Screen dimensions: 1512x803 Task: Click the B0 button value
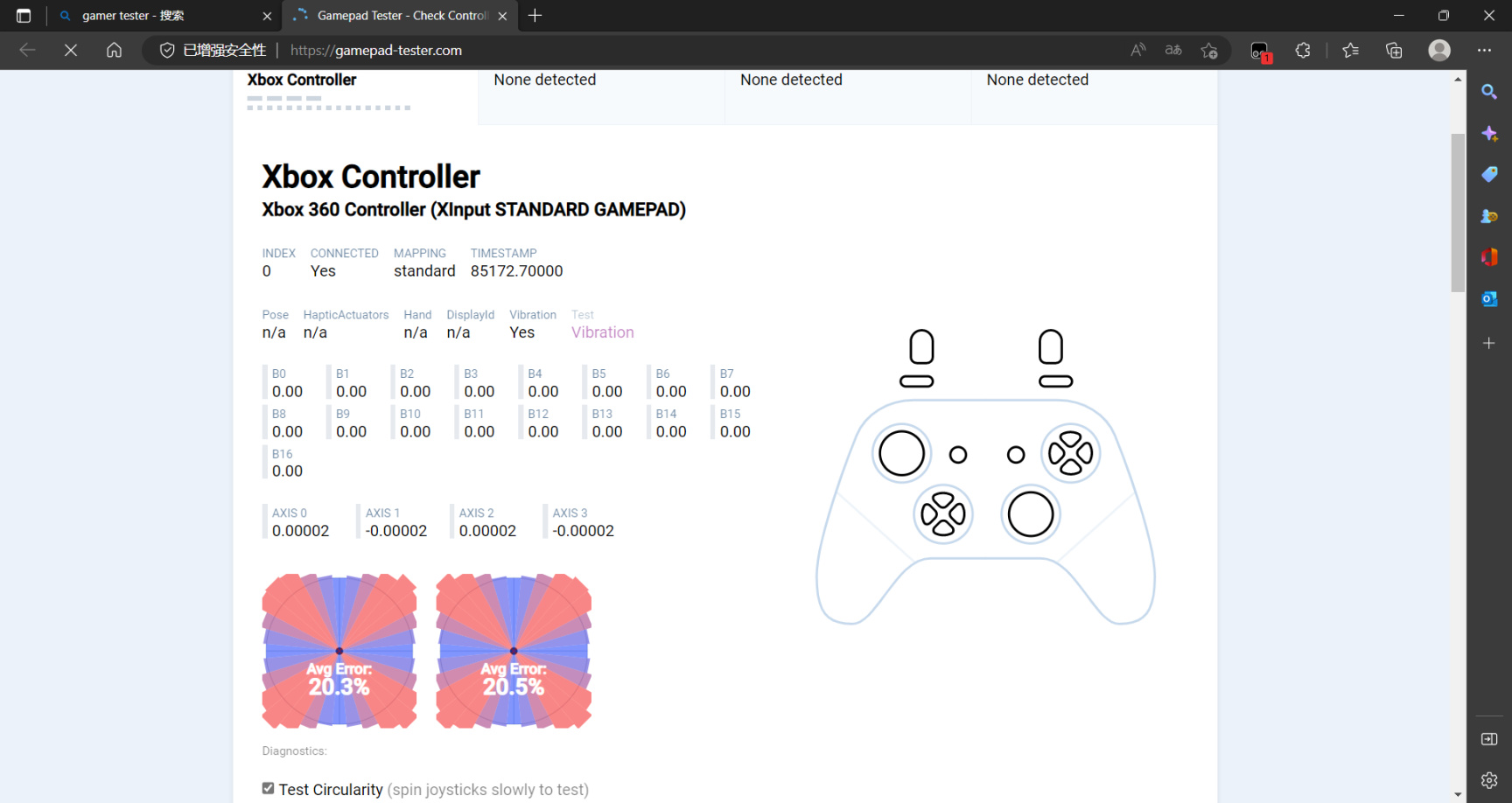[x=287, y=392]
